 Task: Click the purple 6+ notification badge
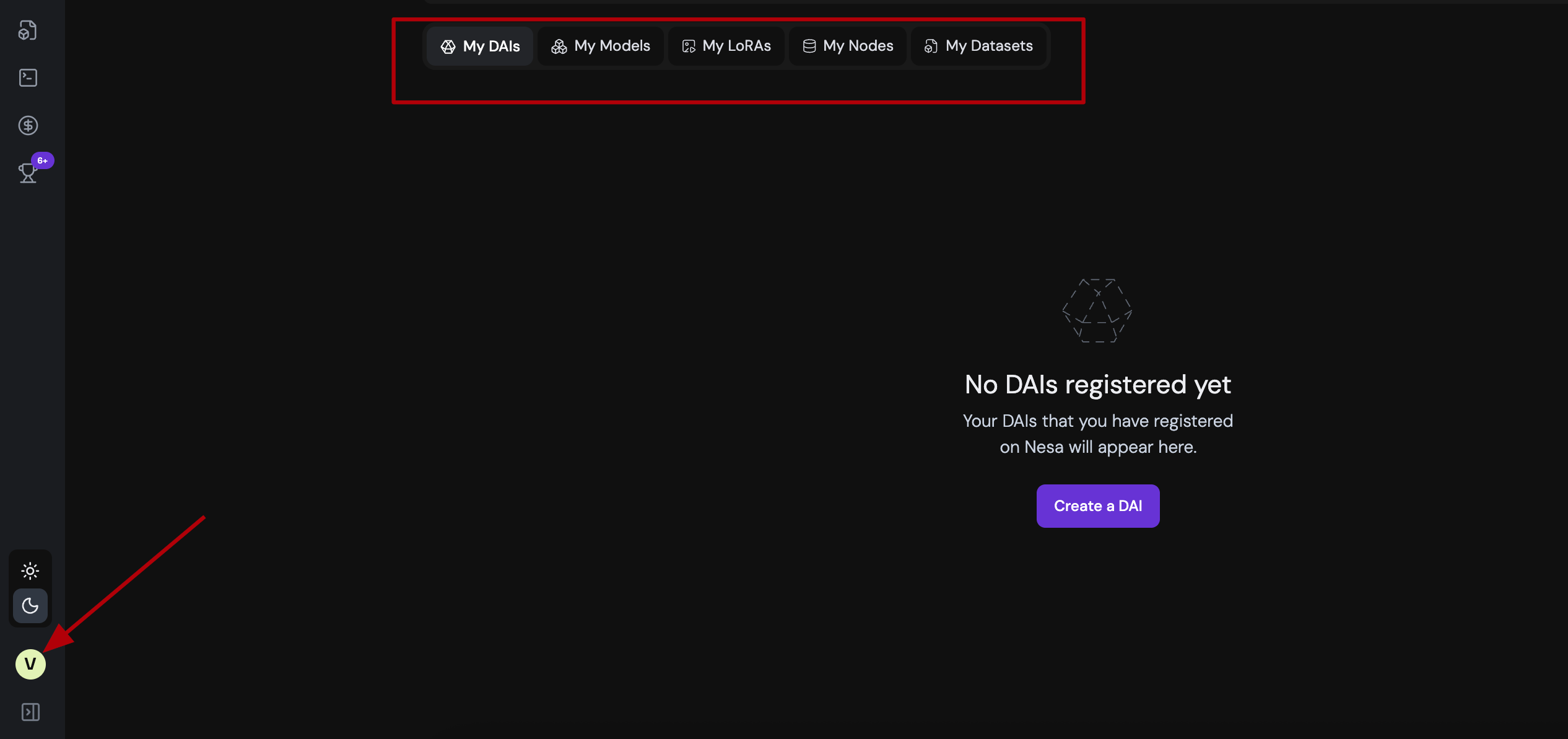click(x=43, y=160)
